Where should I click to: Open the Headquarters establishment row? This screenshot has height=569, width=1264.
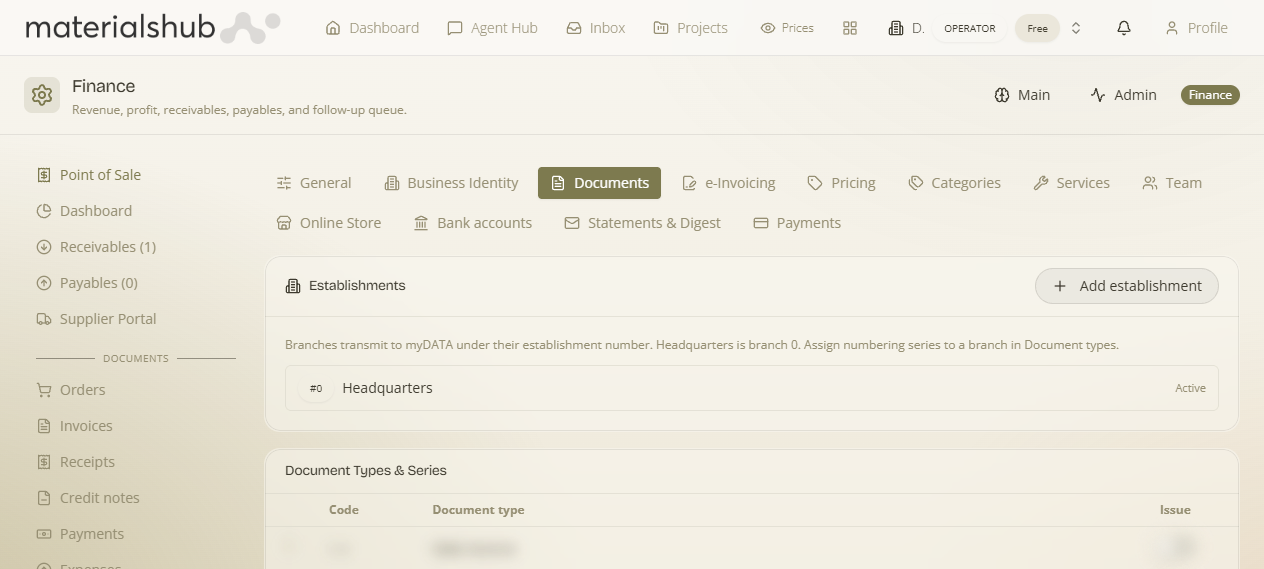tap(752, 388)
